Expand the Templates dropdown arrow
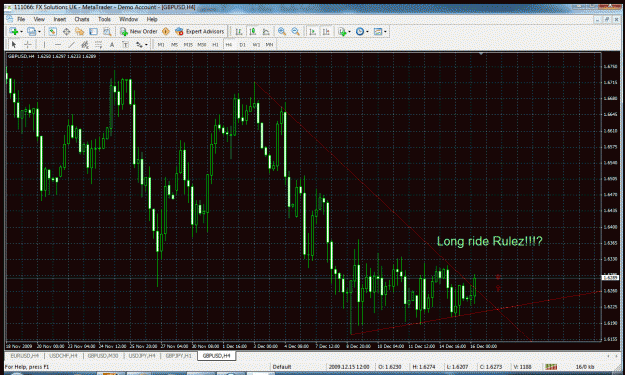 click(x=385, y=32)
